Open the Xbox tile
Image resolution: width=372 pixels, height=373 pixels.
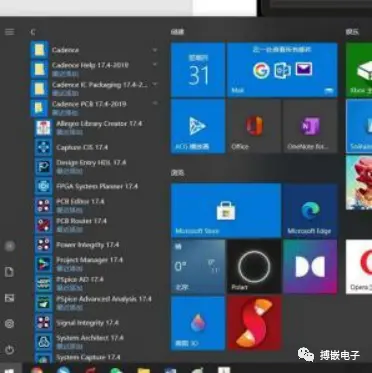click(359, 70)
